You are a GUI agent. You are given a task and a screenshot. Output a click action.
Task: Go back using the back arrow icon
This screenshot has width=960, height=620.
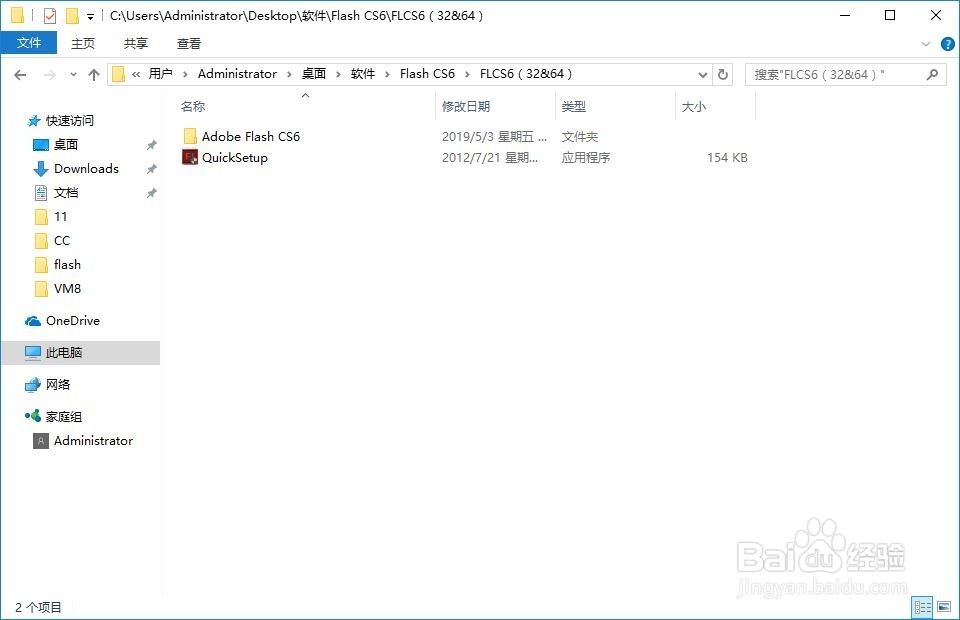tap(20, 74)
